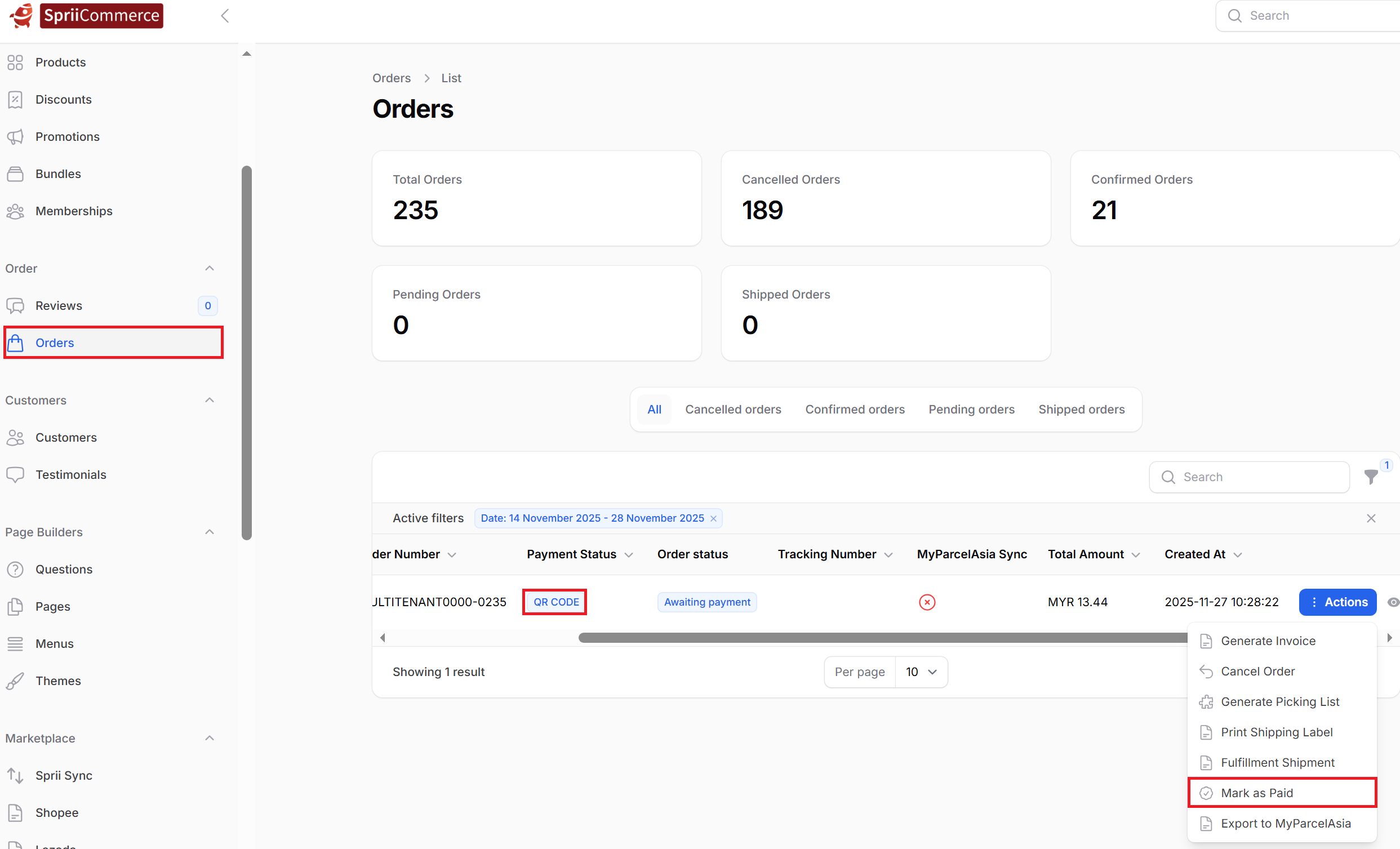Remove the Date active filter chip
This screenshot has width=1400, height=849.
pyautogui.click(x=713, y=518)
